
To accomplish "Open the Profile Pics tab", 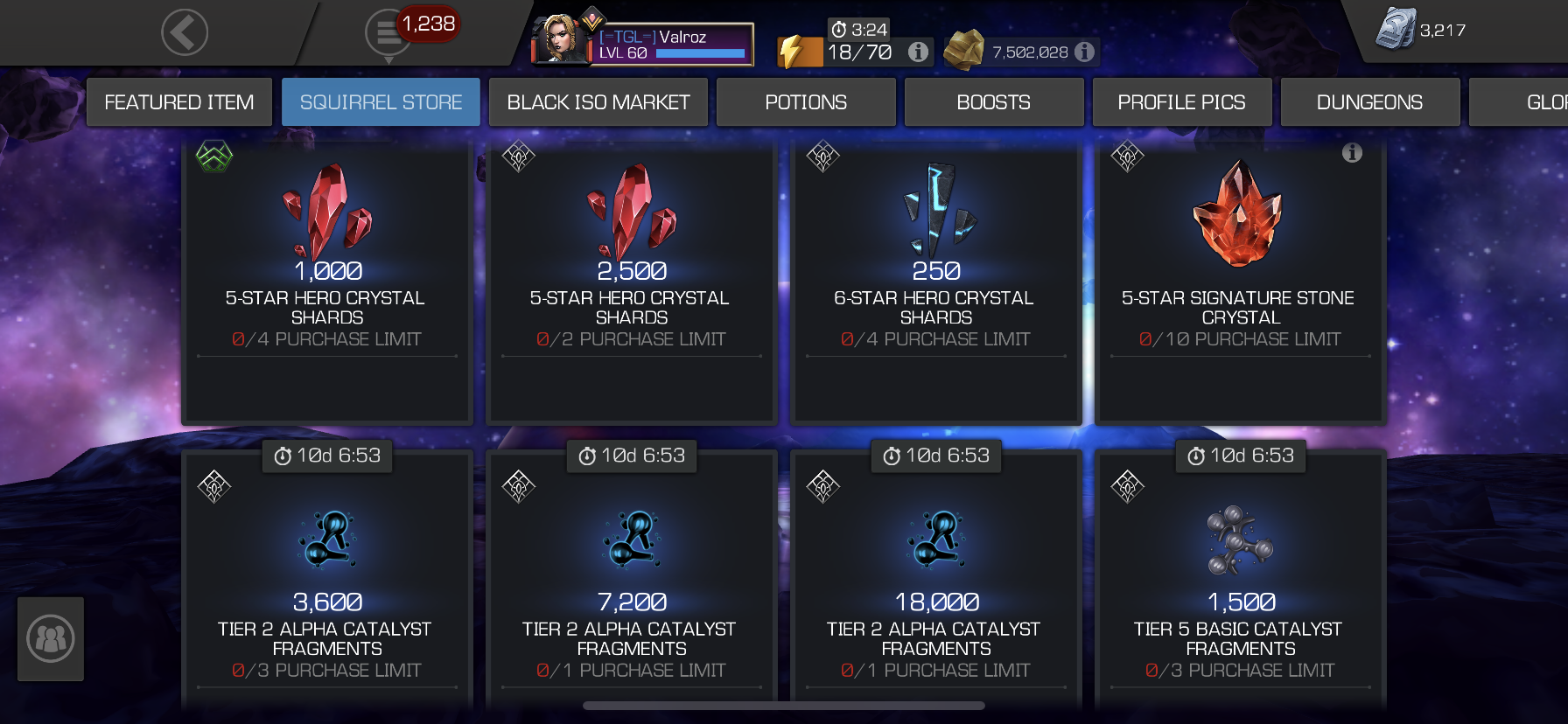I will 1182,102.
